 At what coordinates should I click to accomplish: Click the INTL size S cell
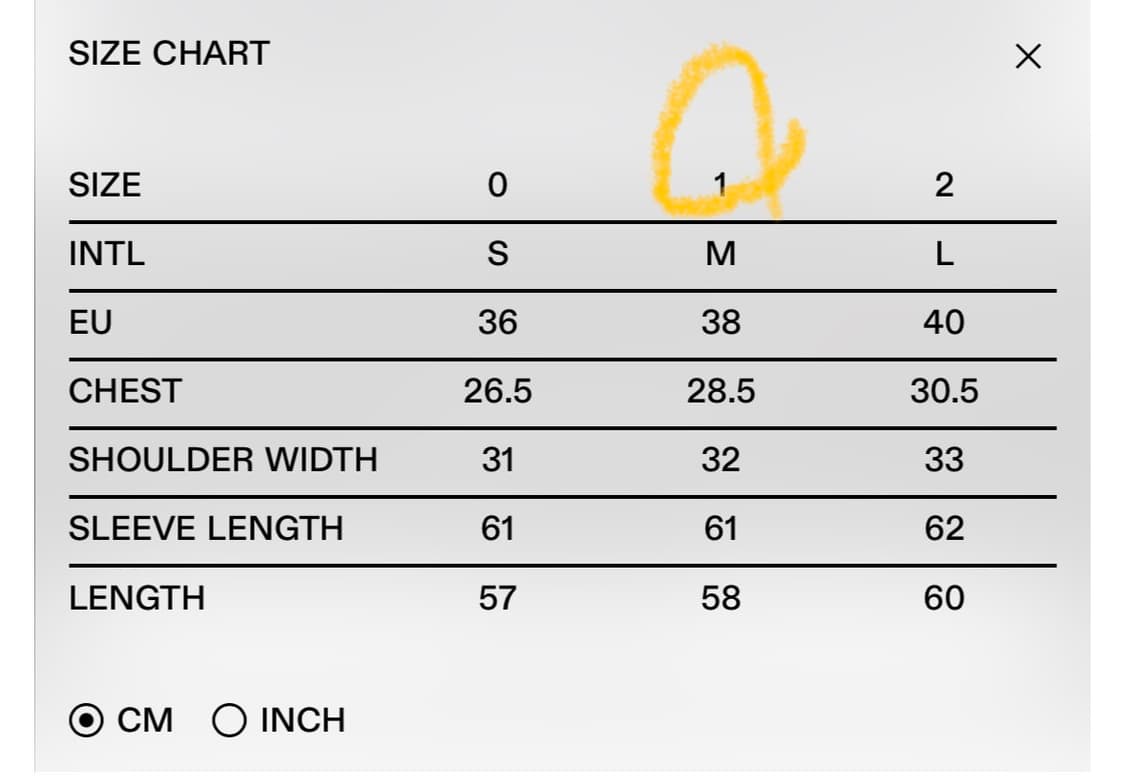[497, 254]
